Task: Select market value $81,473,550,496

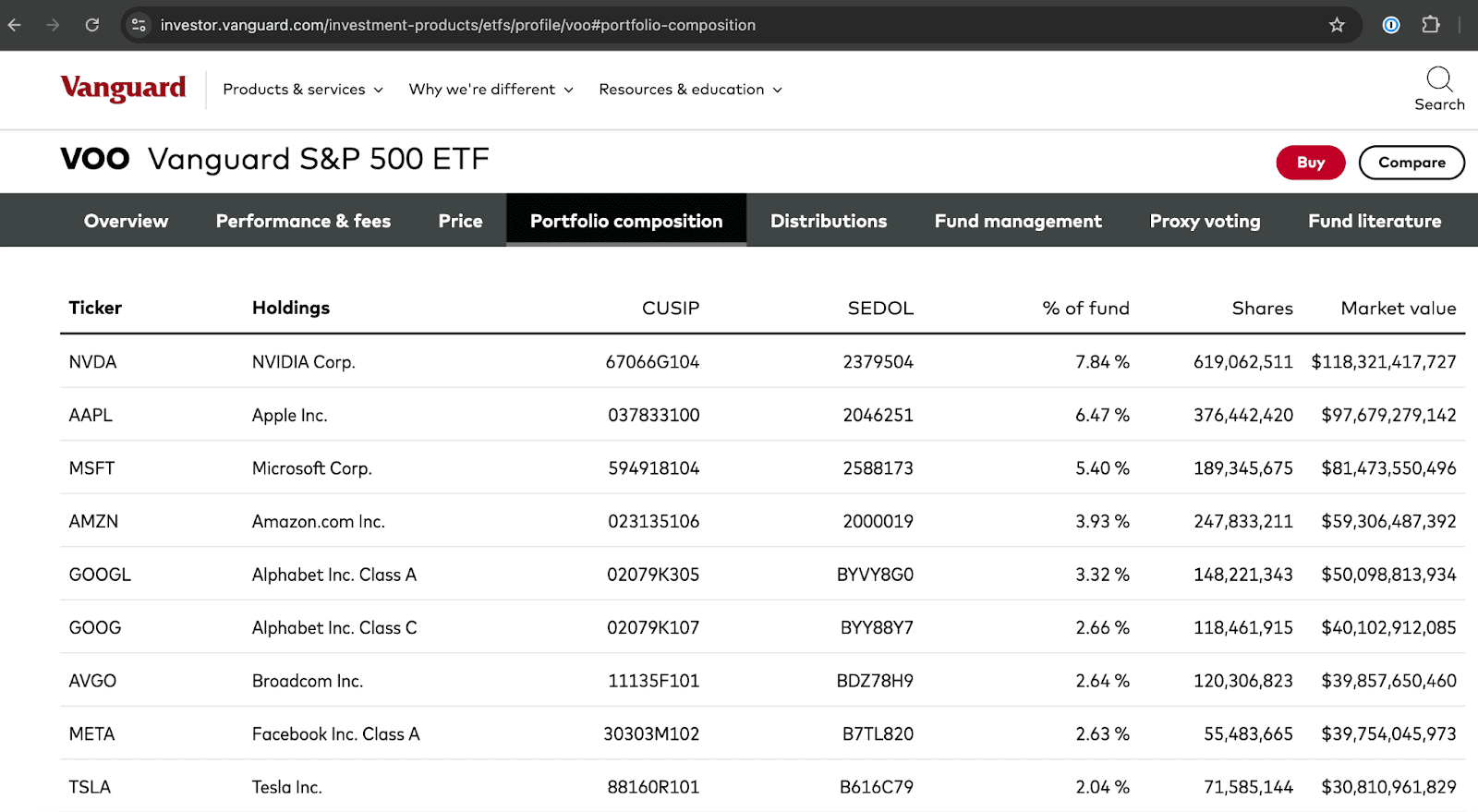Action: [x=1388, y=468]
